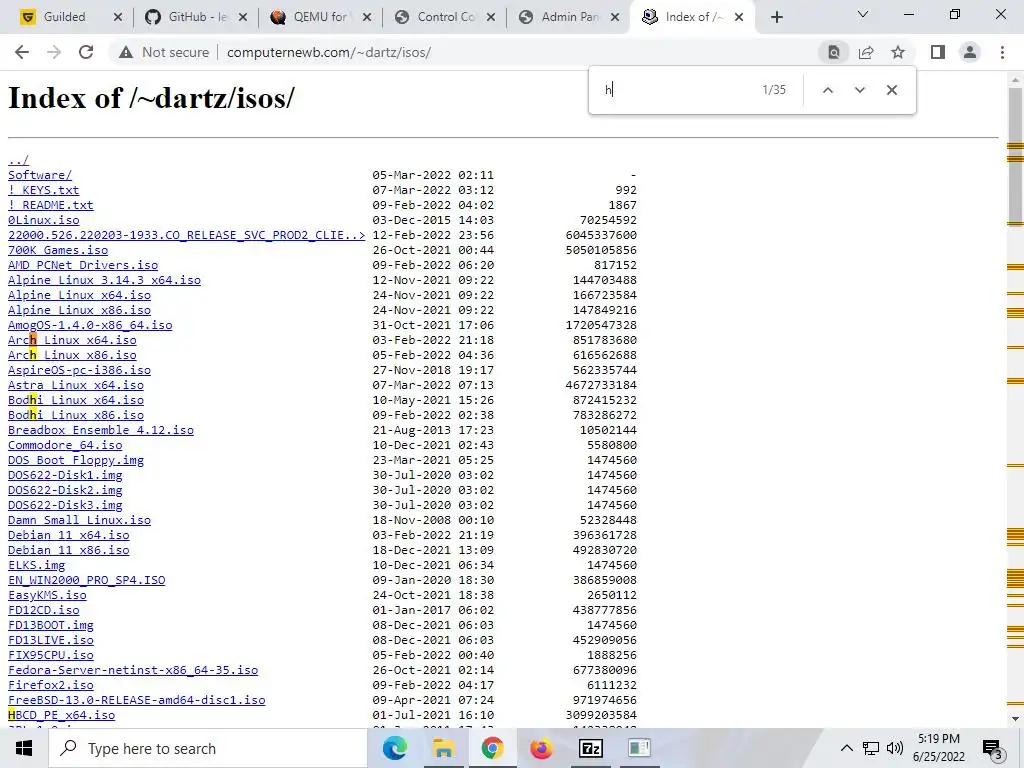Click the Not secure warning icon
The width and height of the screenshot is (1024, 768).
coord(126,52)
